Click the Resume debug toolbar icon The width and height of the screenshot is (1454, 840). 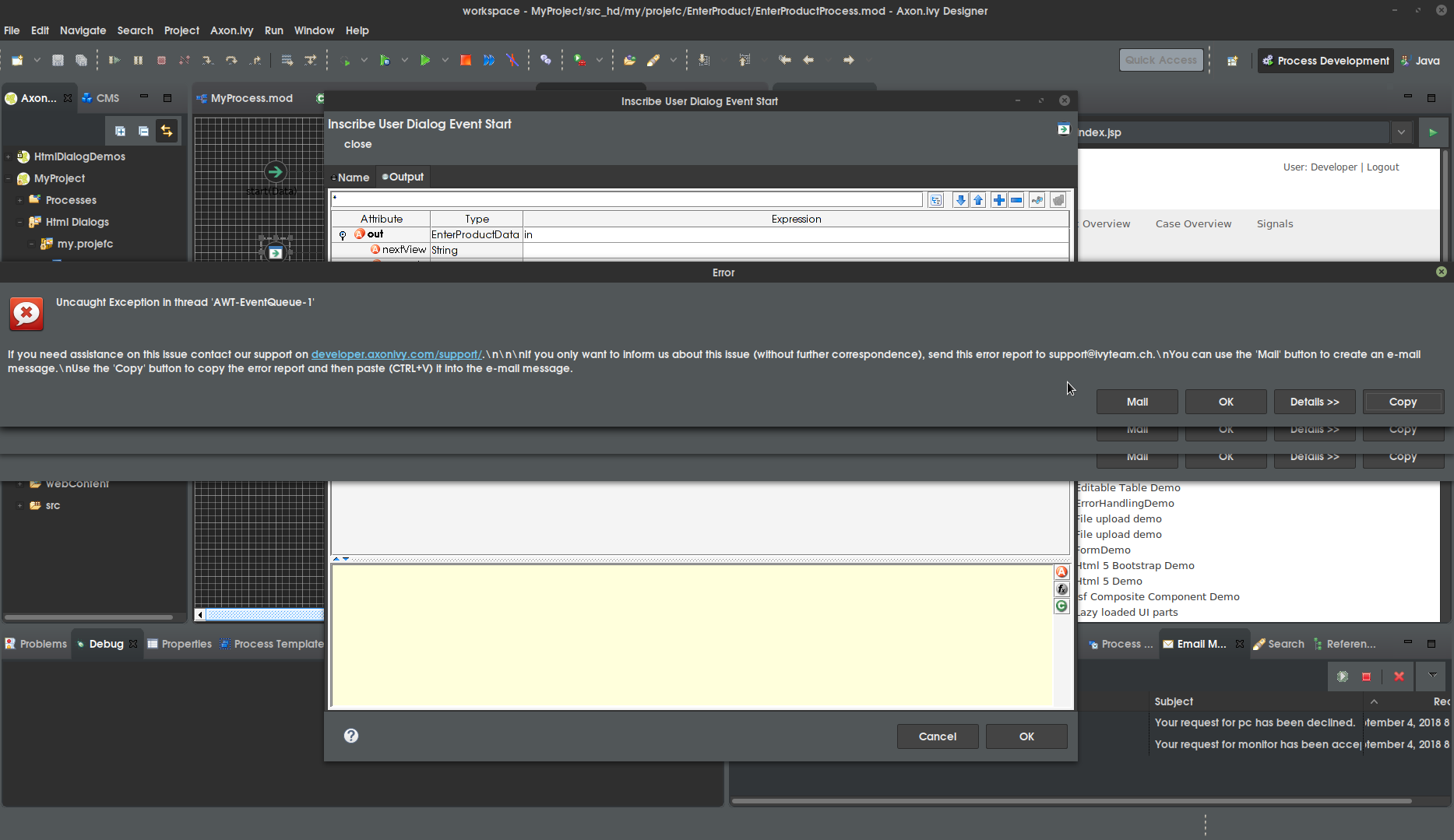(114, 60)
